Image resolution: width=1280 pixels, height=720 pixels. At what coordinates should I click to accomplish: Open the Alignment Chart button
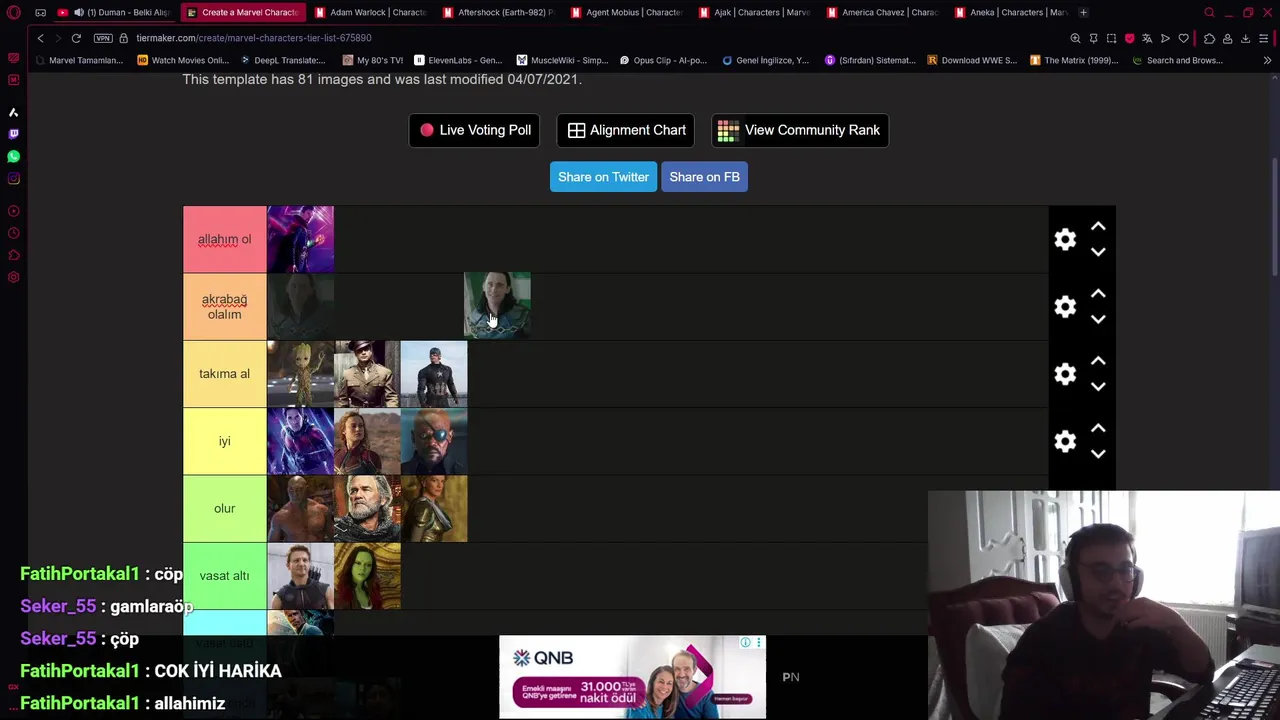tap(627, 130)
